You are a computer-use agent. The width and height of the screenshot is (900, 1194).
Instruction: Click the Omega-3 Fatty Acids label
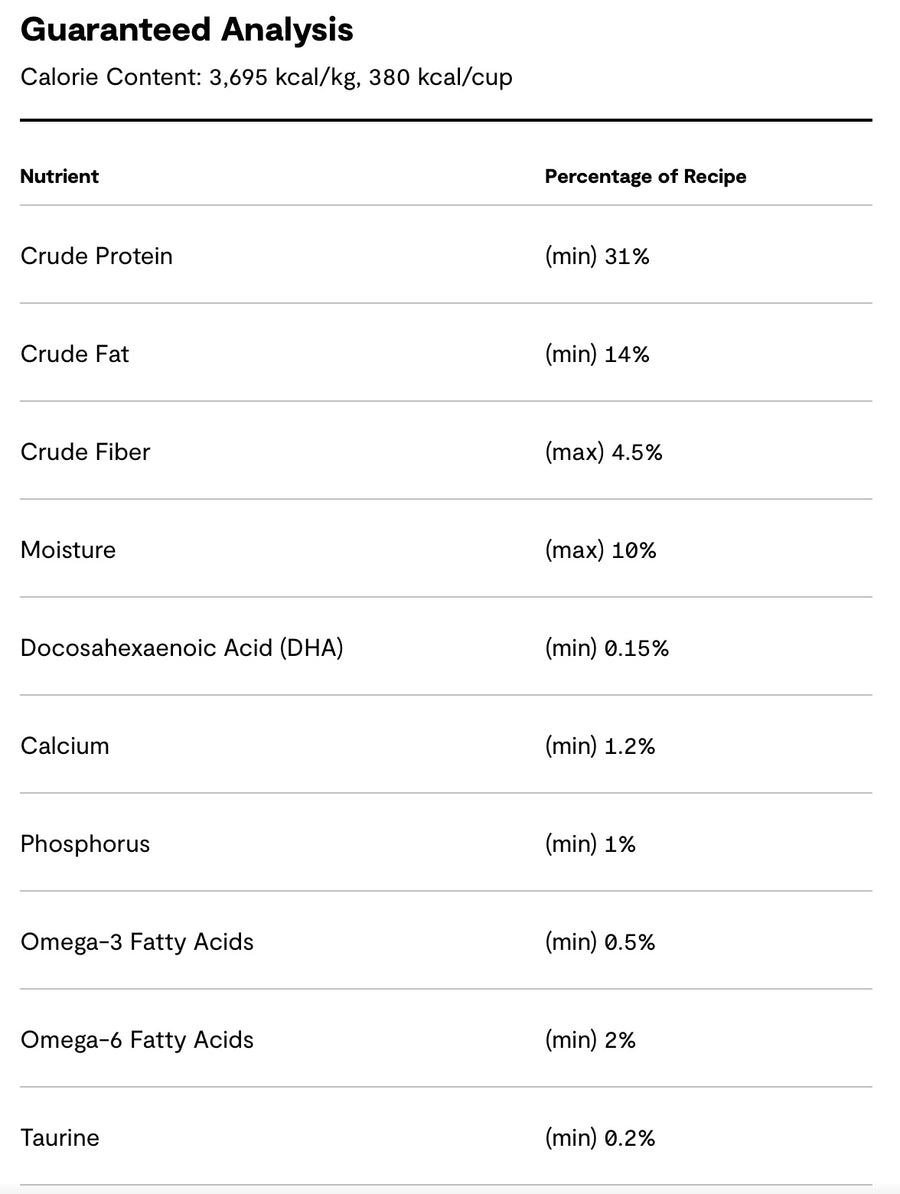[137, 942]
